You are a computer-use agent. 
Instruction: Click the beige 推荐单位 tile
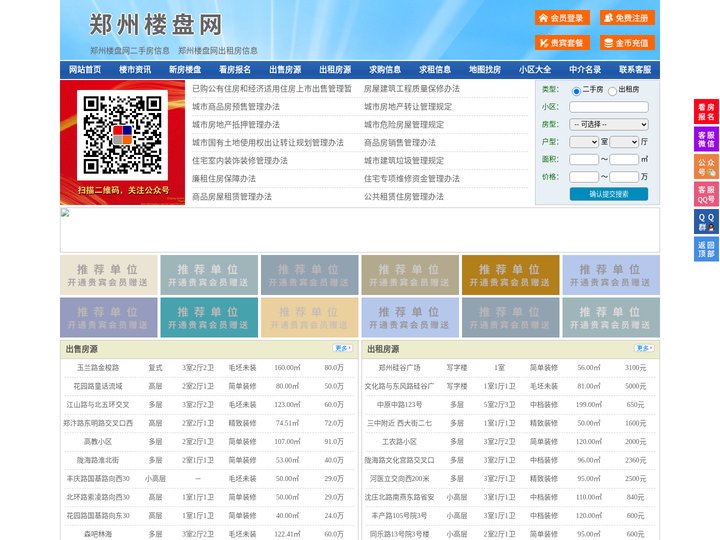[109, 275]
